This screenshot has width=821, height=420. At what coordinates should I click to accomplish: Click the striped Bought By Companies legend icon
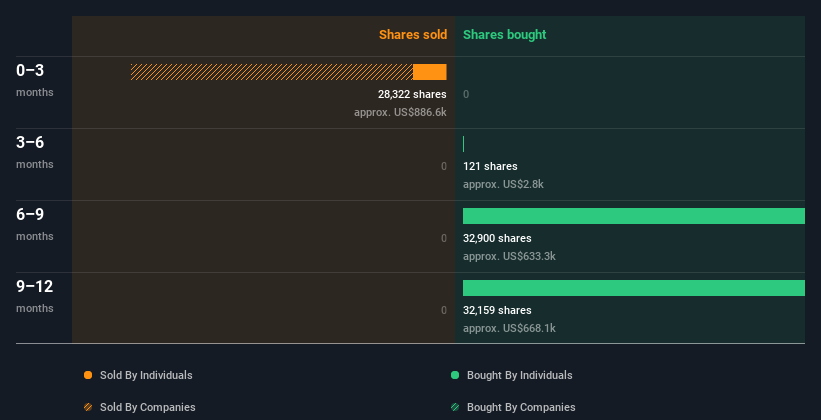(x=454, y=407)
